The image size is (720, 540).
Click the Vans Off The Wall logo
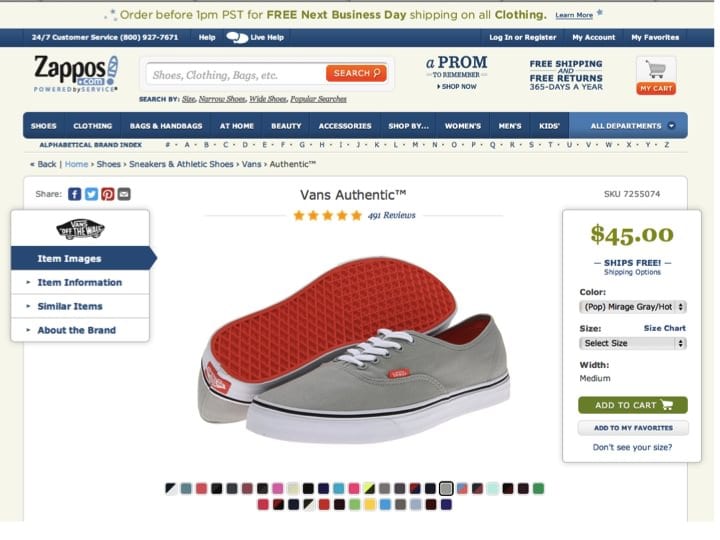[80, 229]
